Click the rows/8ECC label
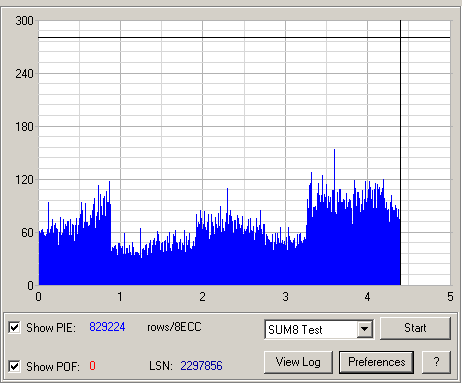Image resolution: width=462 pixels, height=384 pixels. tap(174, 327)
